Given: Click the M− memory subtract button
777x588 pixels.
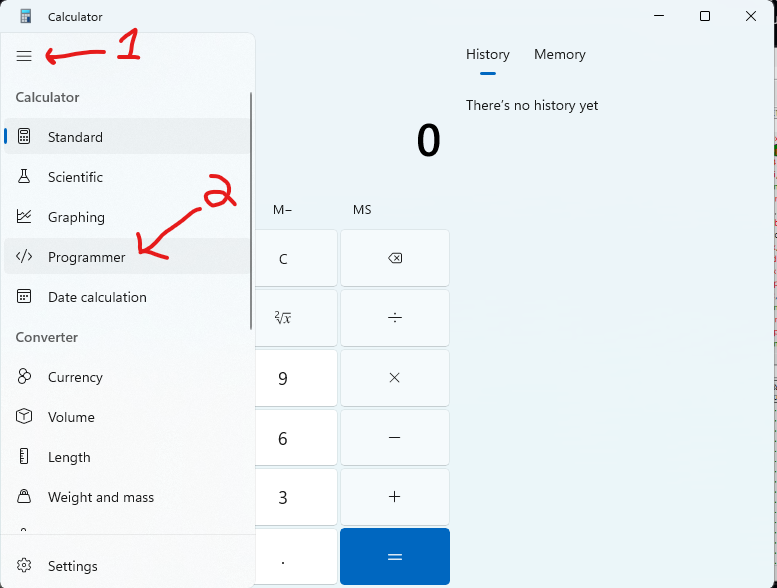Looking at the screenshot, I should pyautogui.click(x=282, y=210).
